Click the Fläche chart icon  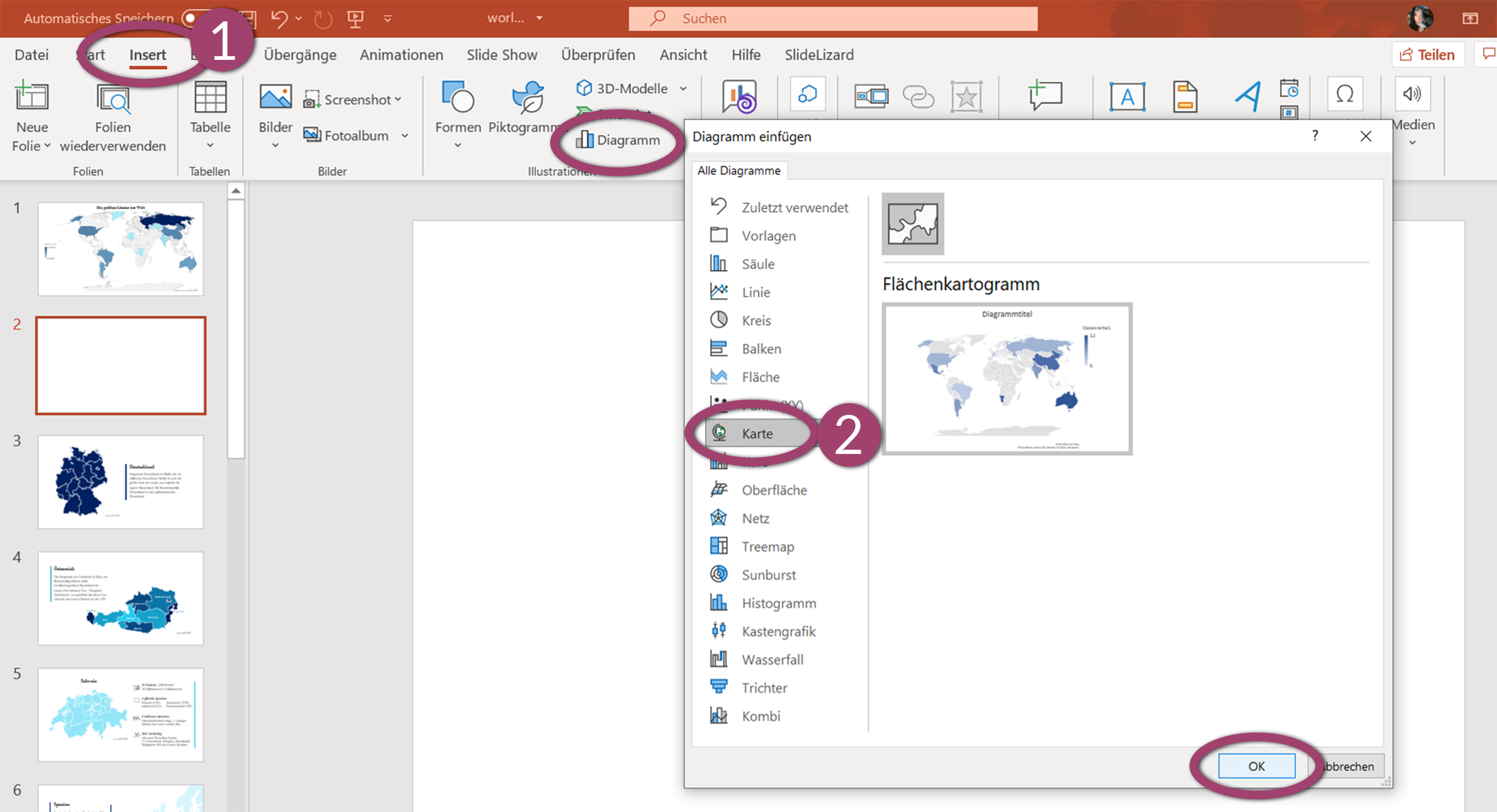click(x=718, y=377)
